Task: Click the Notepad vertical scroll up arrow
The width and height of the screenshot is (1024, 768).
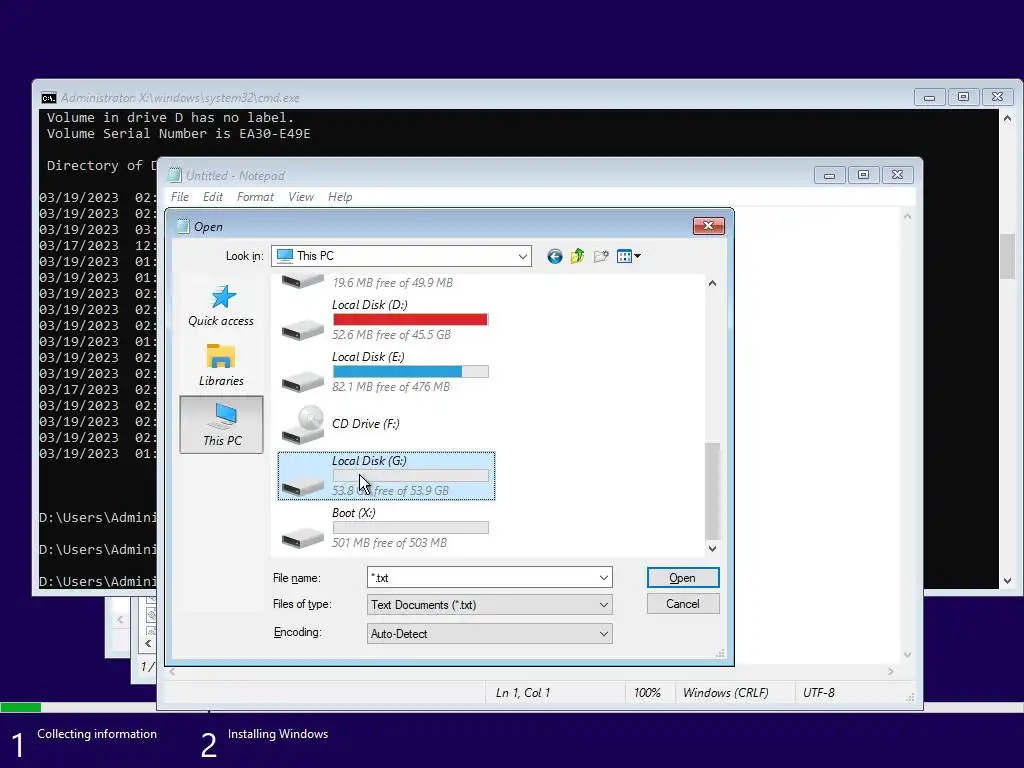Action: [x=907, y=216]
